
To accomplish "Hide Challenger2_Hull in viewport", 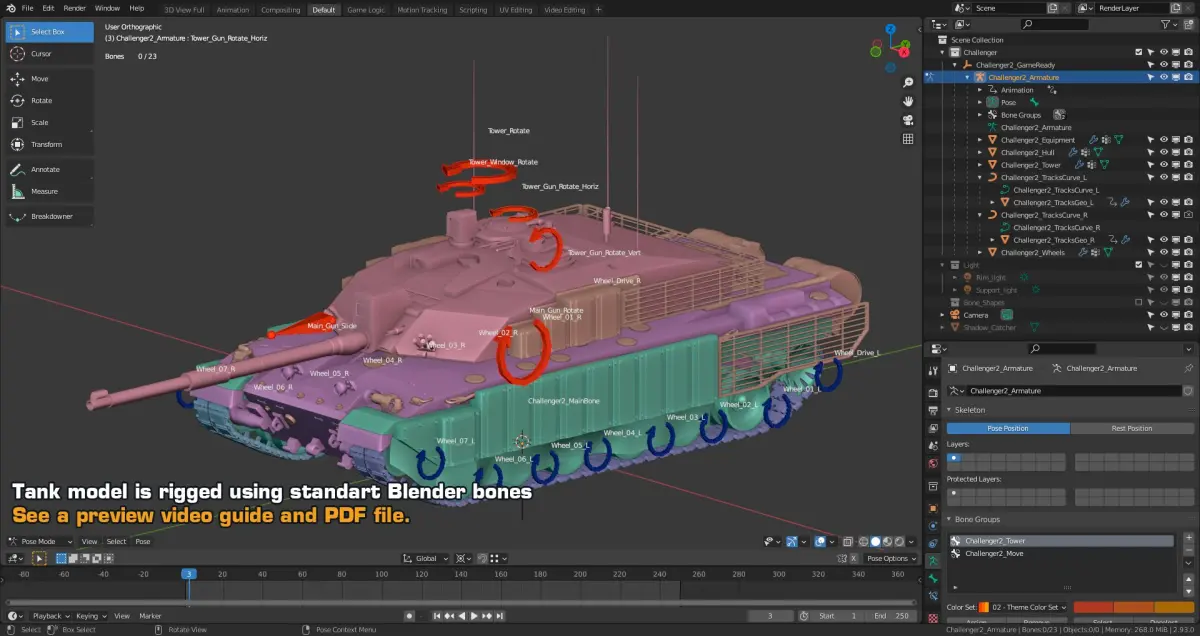I will click(x=1164, y=153).
